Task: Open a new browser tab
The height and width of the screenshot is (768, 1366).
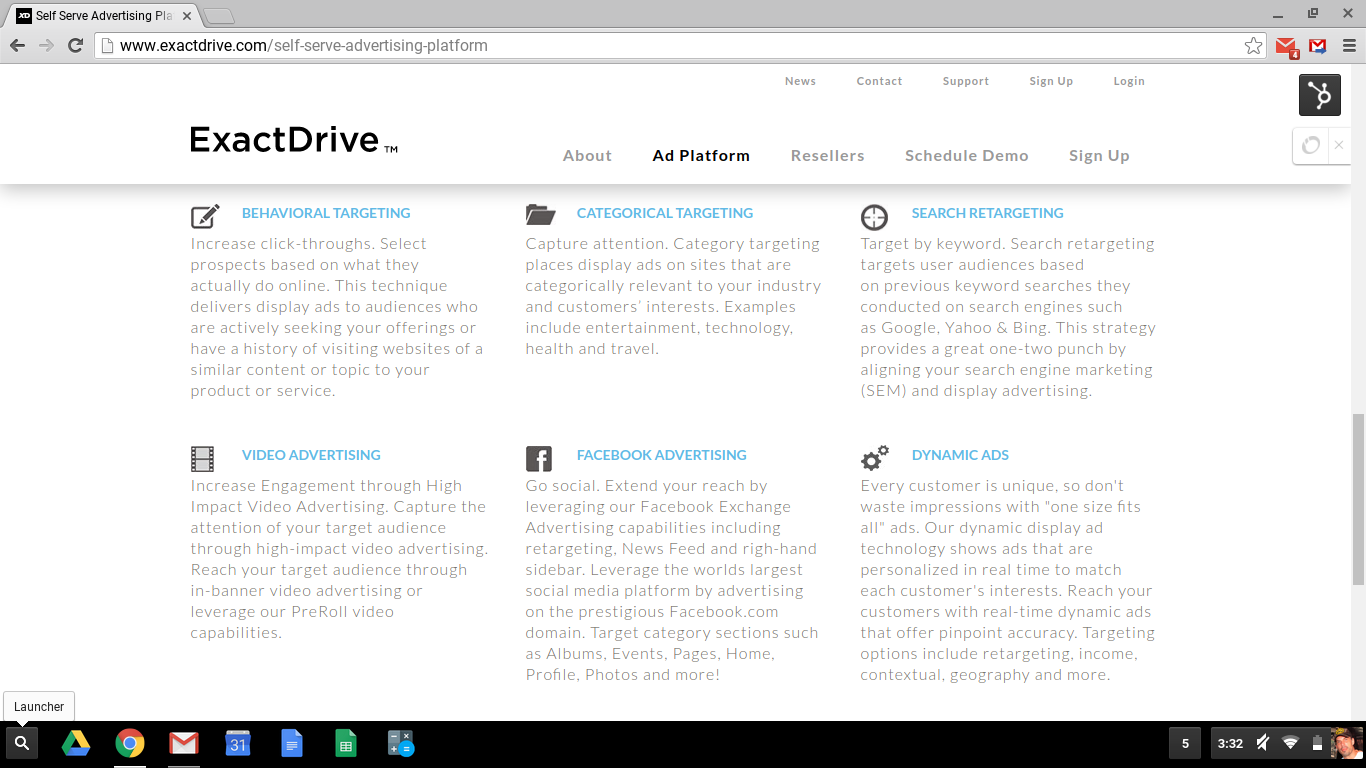Action: pos(219,16)
